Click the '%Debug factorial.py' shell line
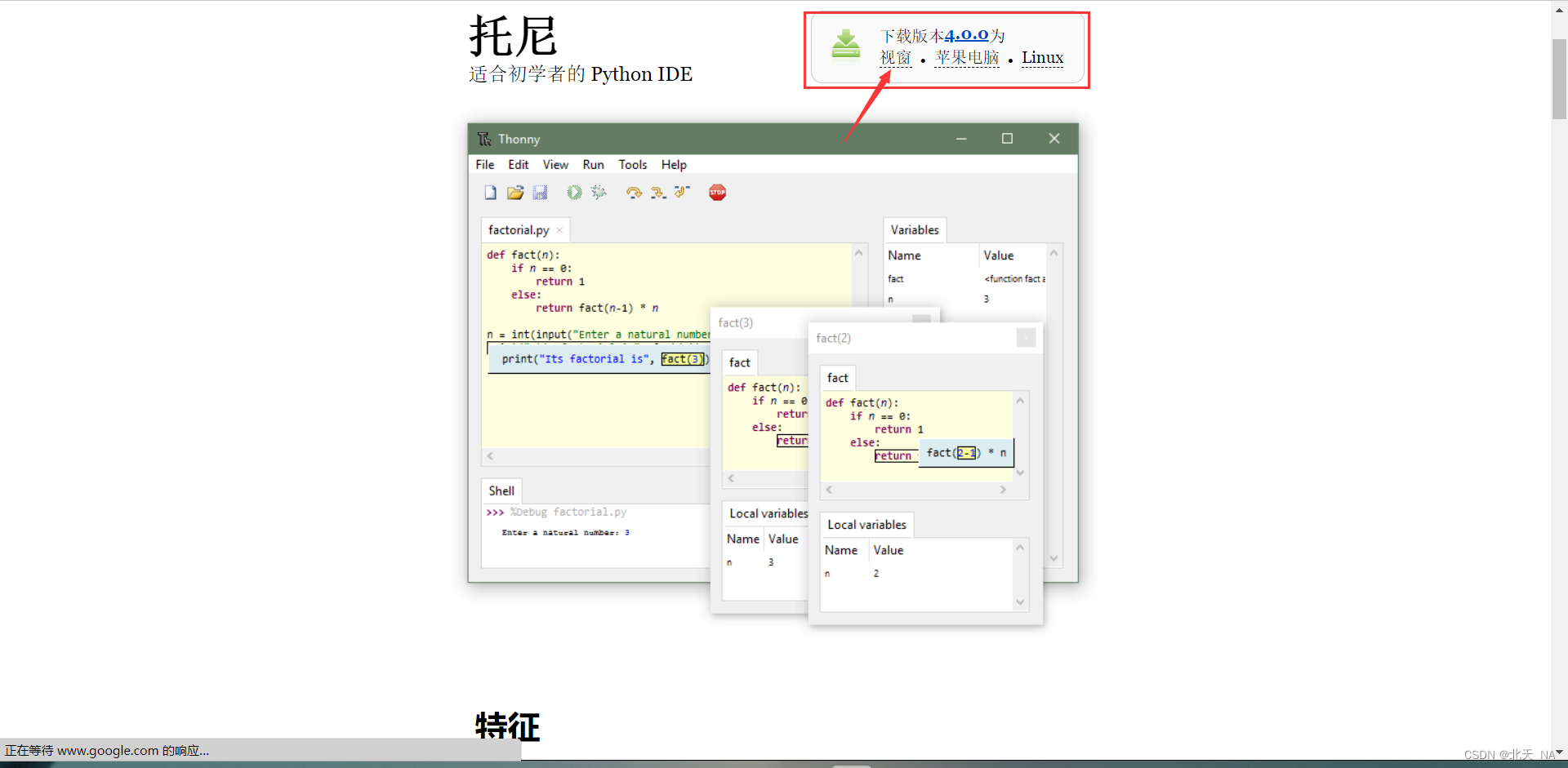 pos(568,513)
